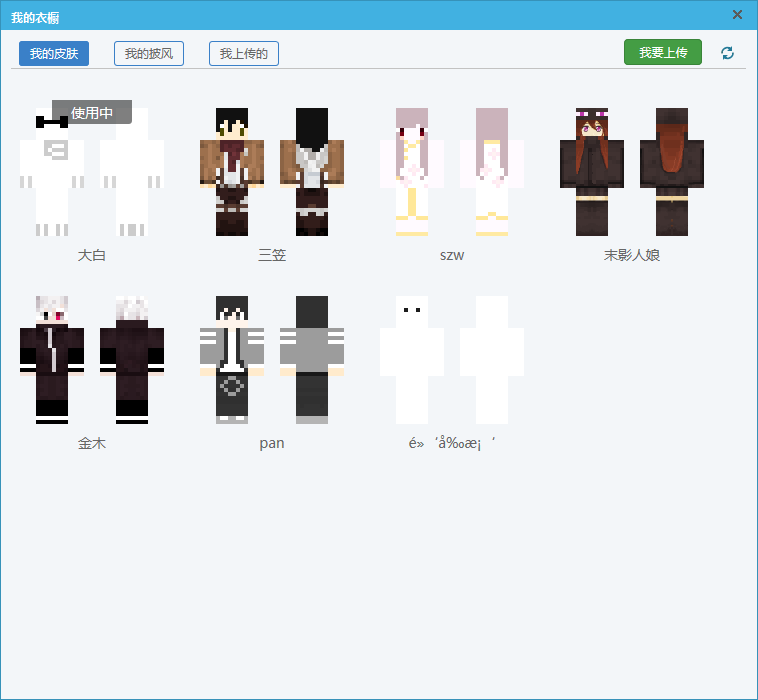Click the 三笠 skin name label
Viewport: 758px width, 700px height.
[272, 255]
